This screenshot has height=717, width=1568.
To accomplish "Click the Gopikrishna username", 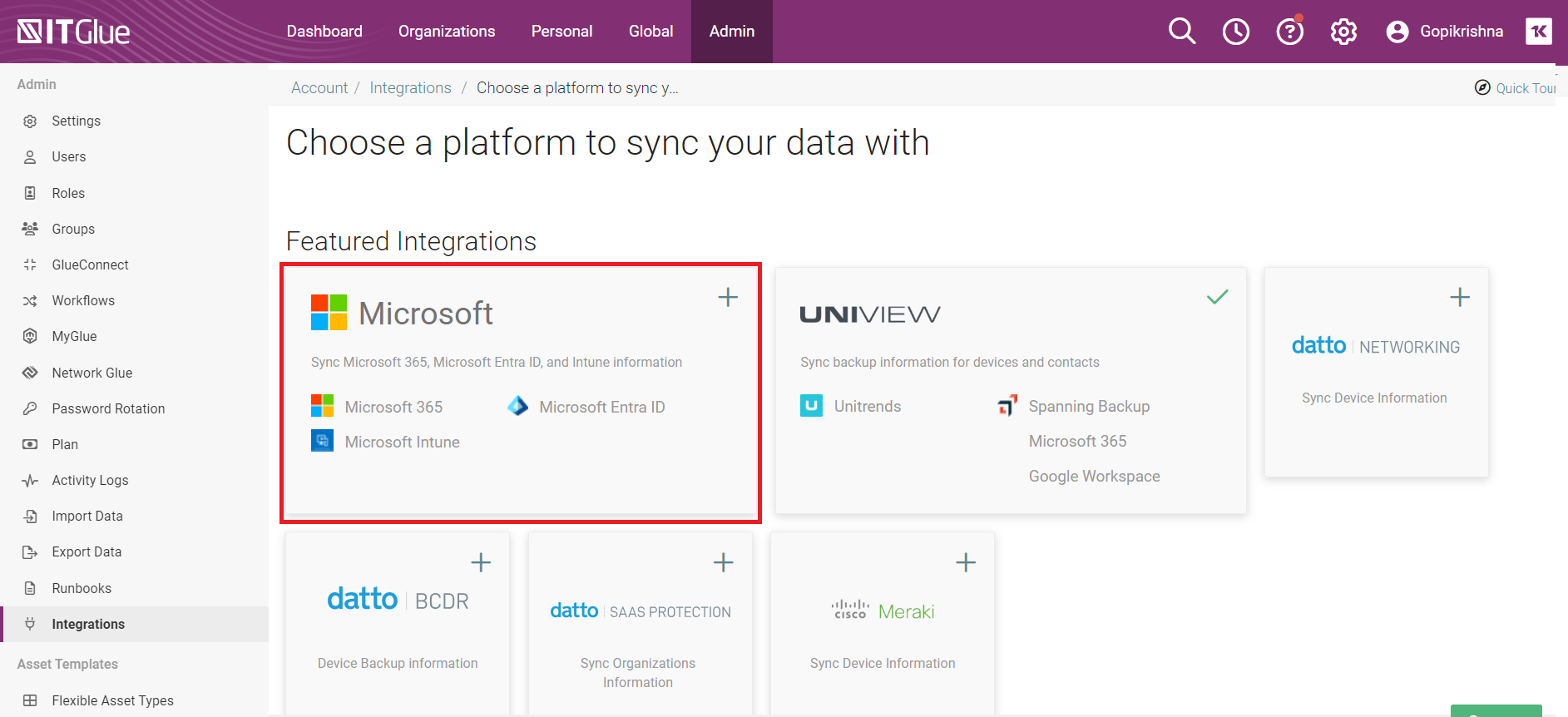I will [1462, 32].
